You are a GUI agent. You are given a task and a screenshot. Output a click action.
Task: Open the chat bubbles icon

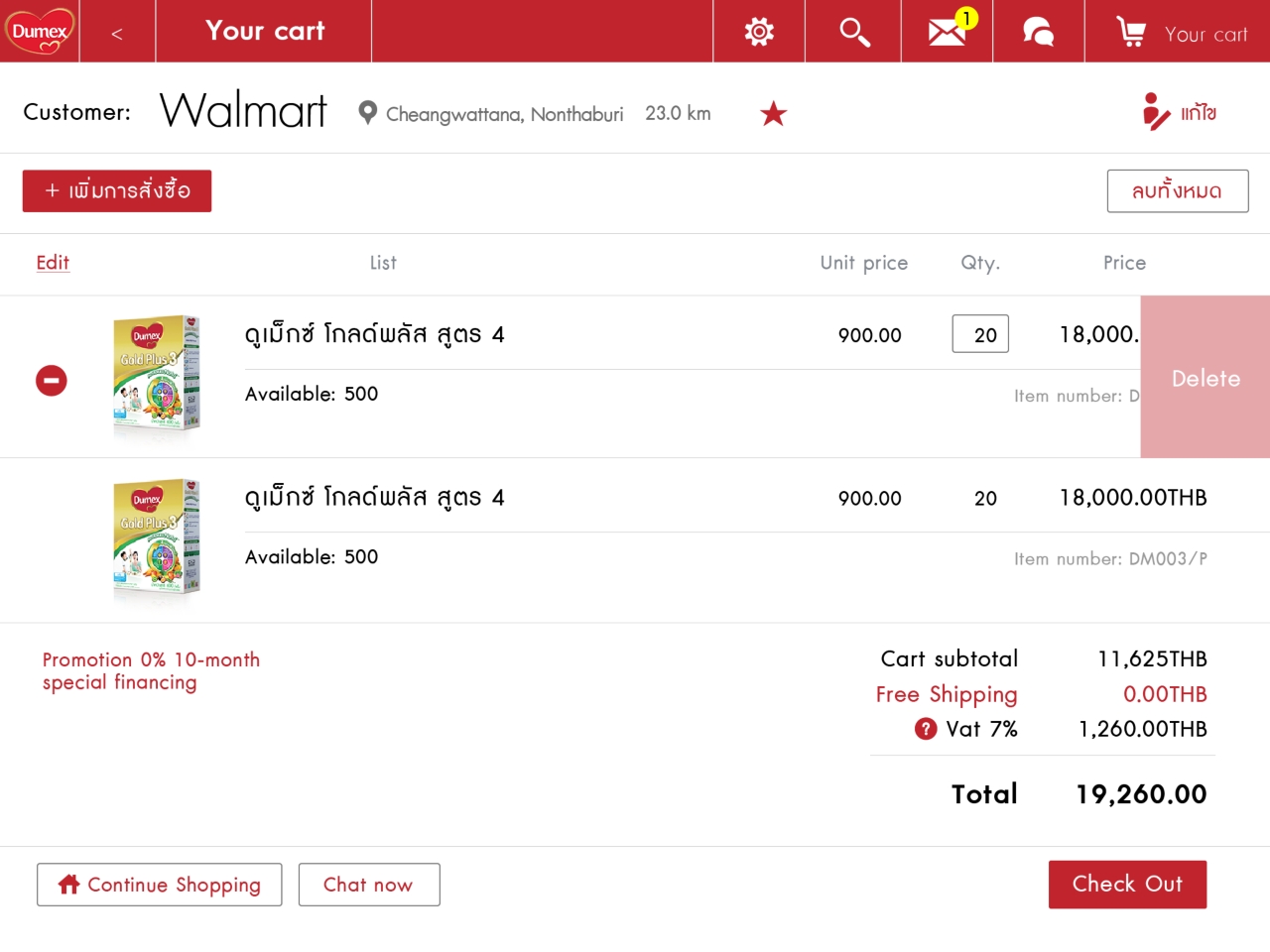[x=1038, y=32]
